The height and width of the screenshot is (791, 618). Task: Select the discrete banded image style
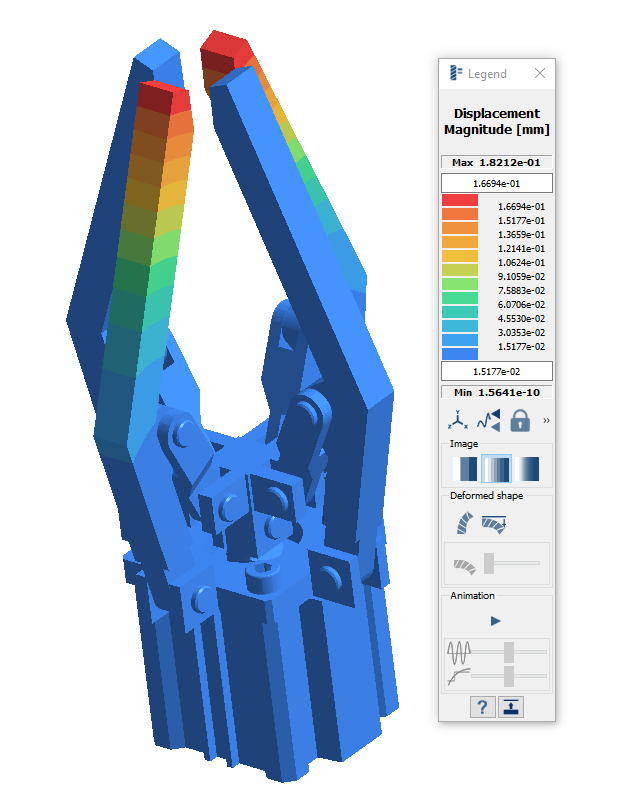pyautogui.click(x=465, y=469)
